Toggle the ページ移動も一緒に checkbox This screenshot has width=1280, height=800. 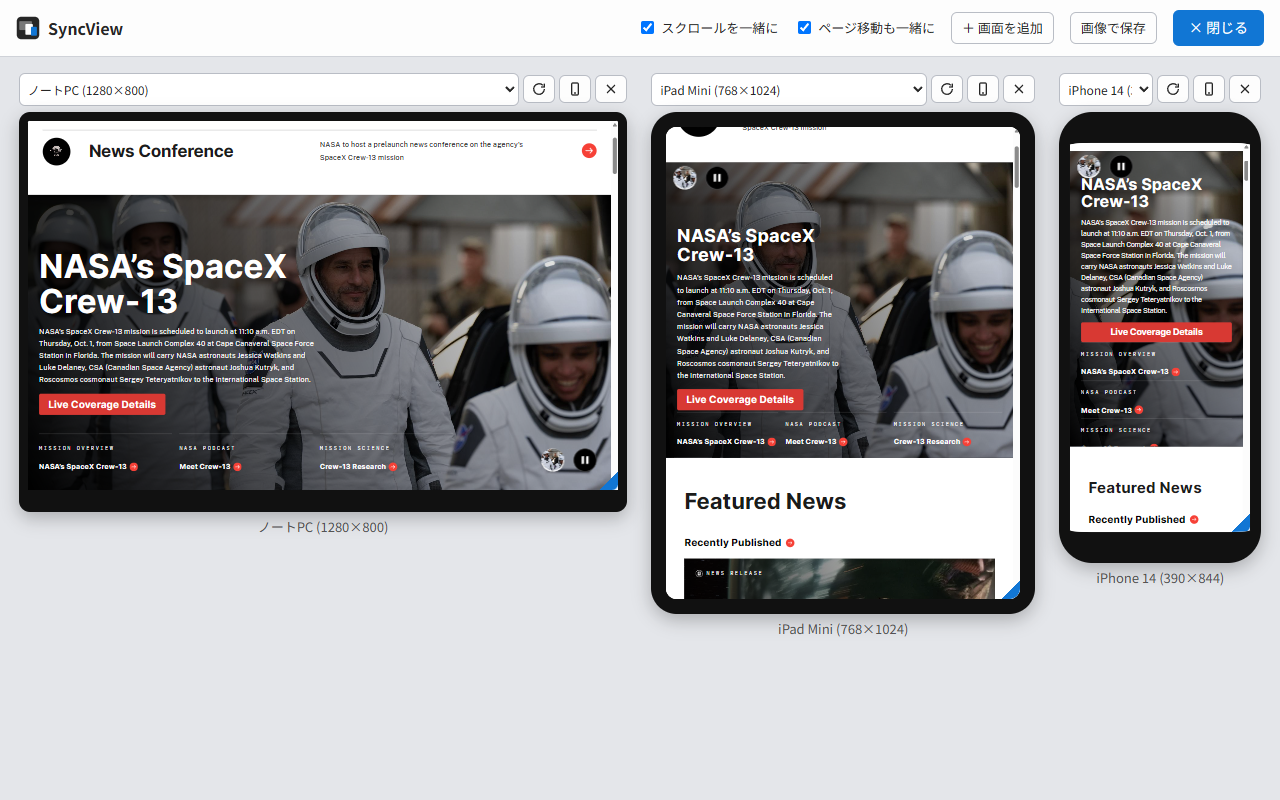[804, 28]
